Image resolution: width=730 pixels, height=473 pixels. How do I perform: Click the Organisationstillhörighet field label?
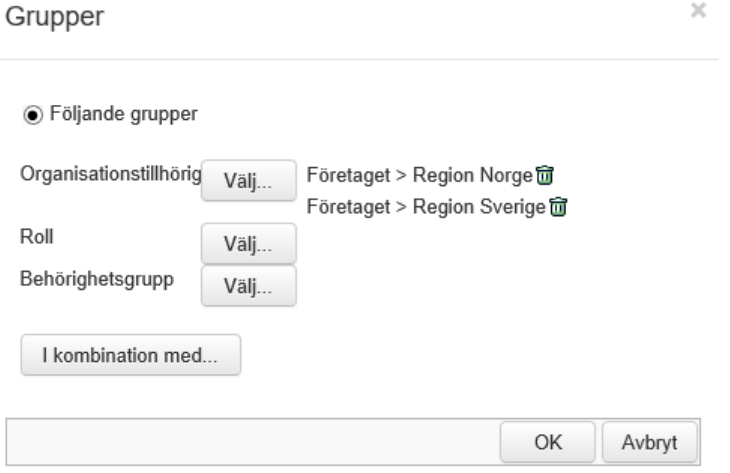(111, 174)
